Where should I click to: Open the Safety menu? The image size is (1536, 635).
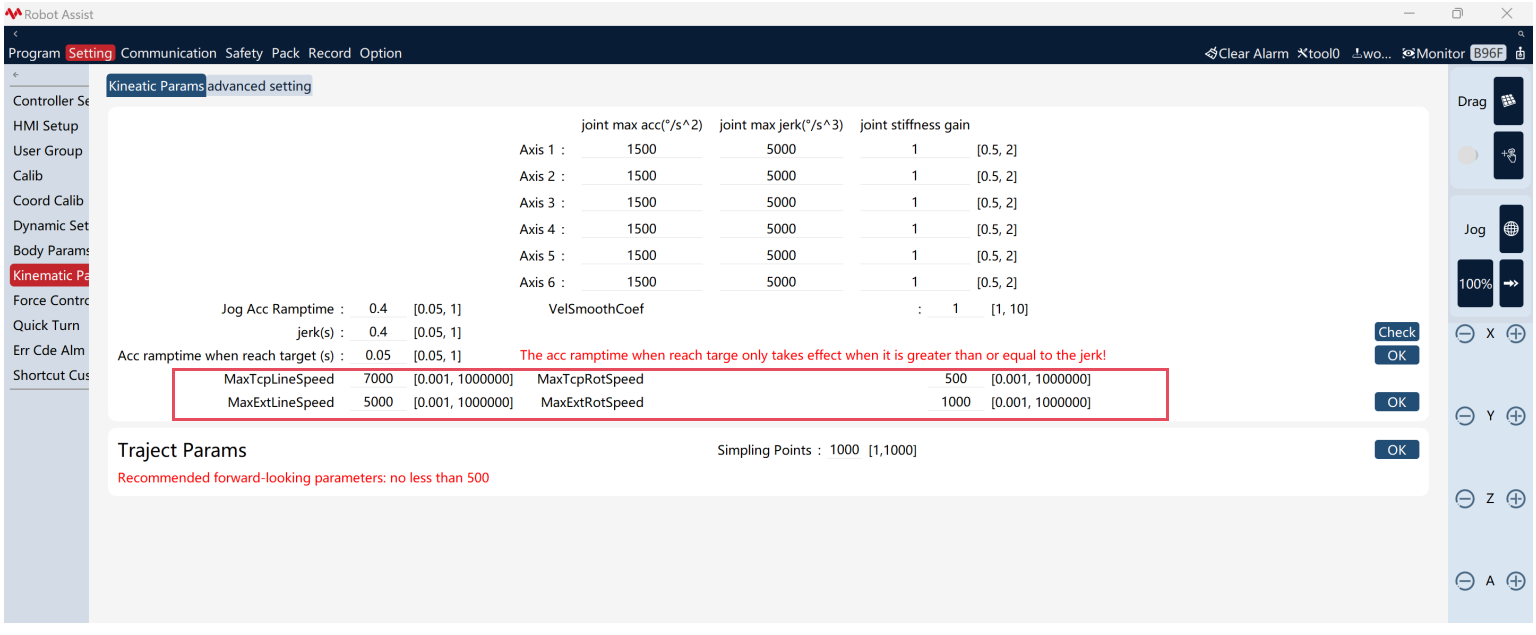coord(243,53)
